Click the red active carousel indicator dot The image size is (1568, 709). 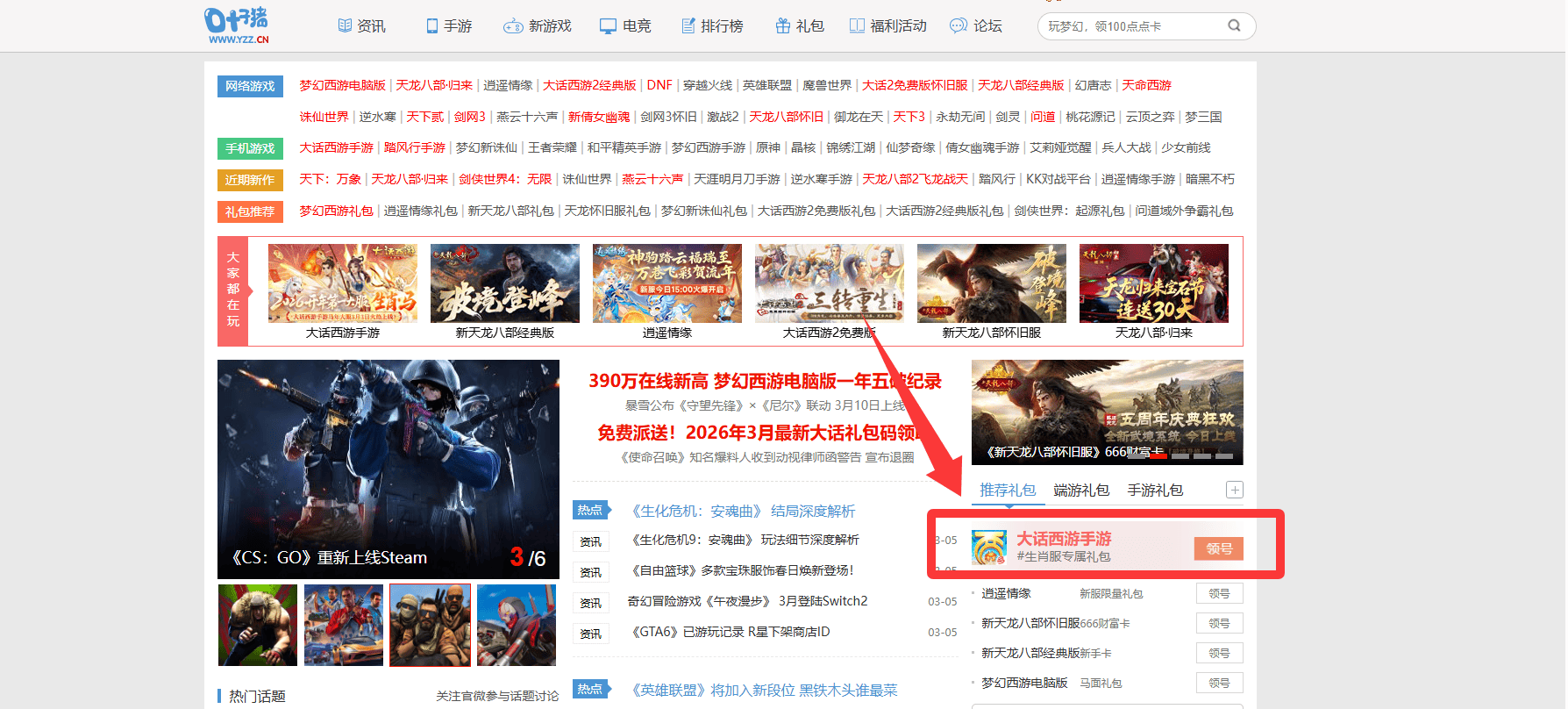[x=1158, y=455]
